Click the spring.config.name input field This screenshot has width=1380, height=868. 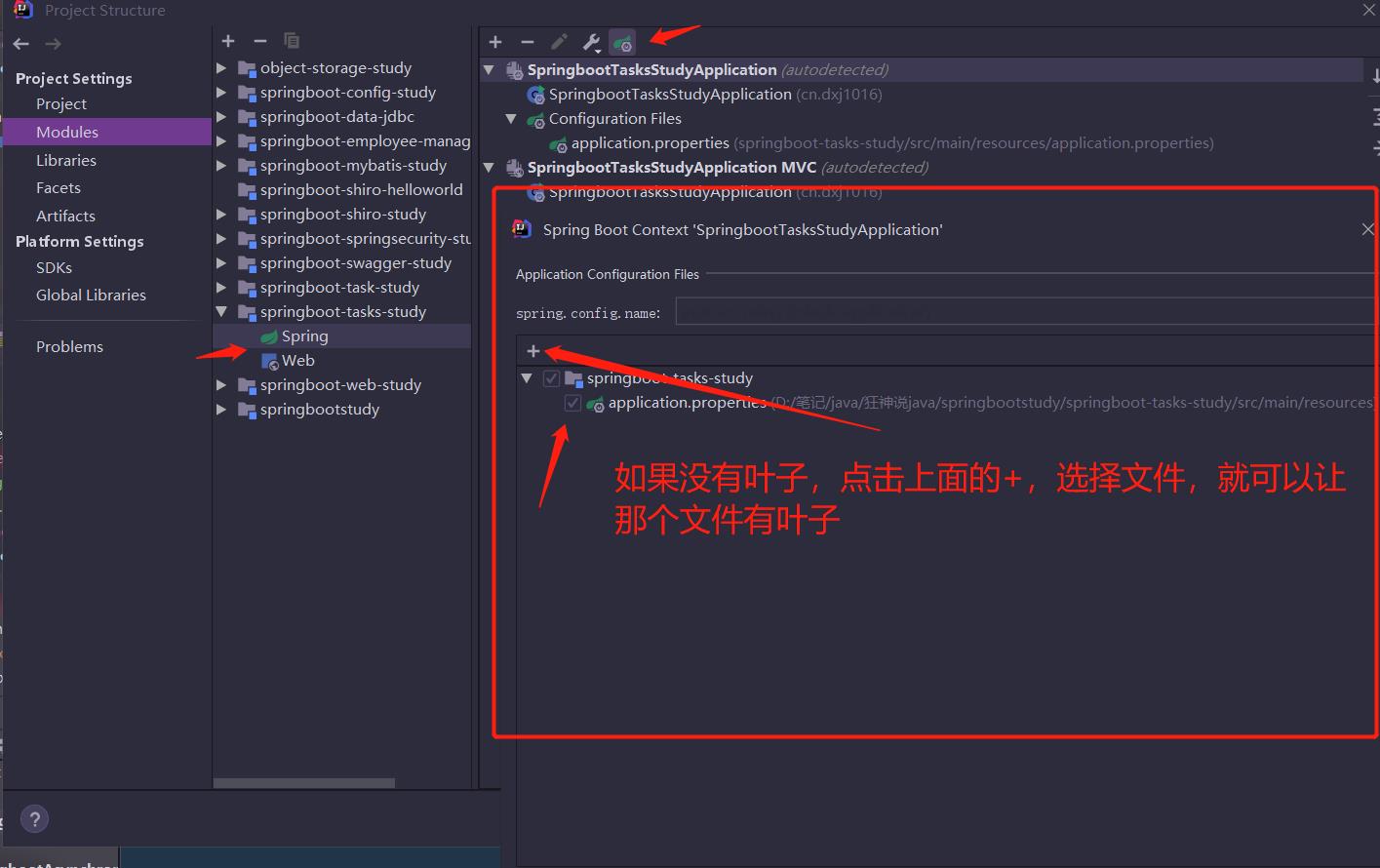[1025, 312]
